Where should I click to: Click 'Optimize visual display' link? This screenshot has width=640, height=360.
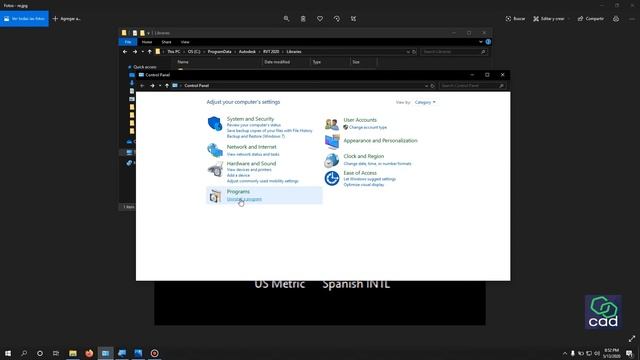[364, 184]
